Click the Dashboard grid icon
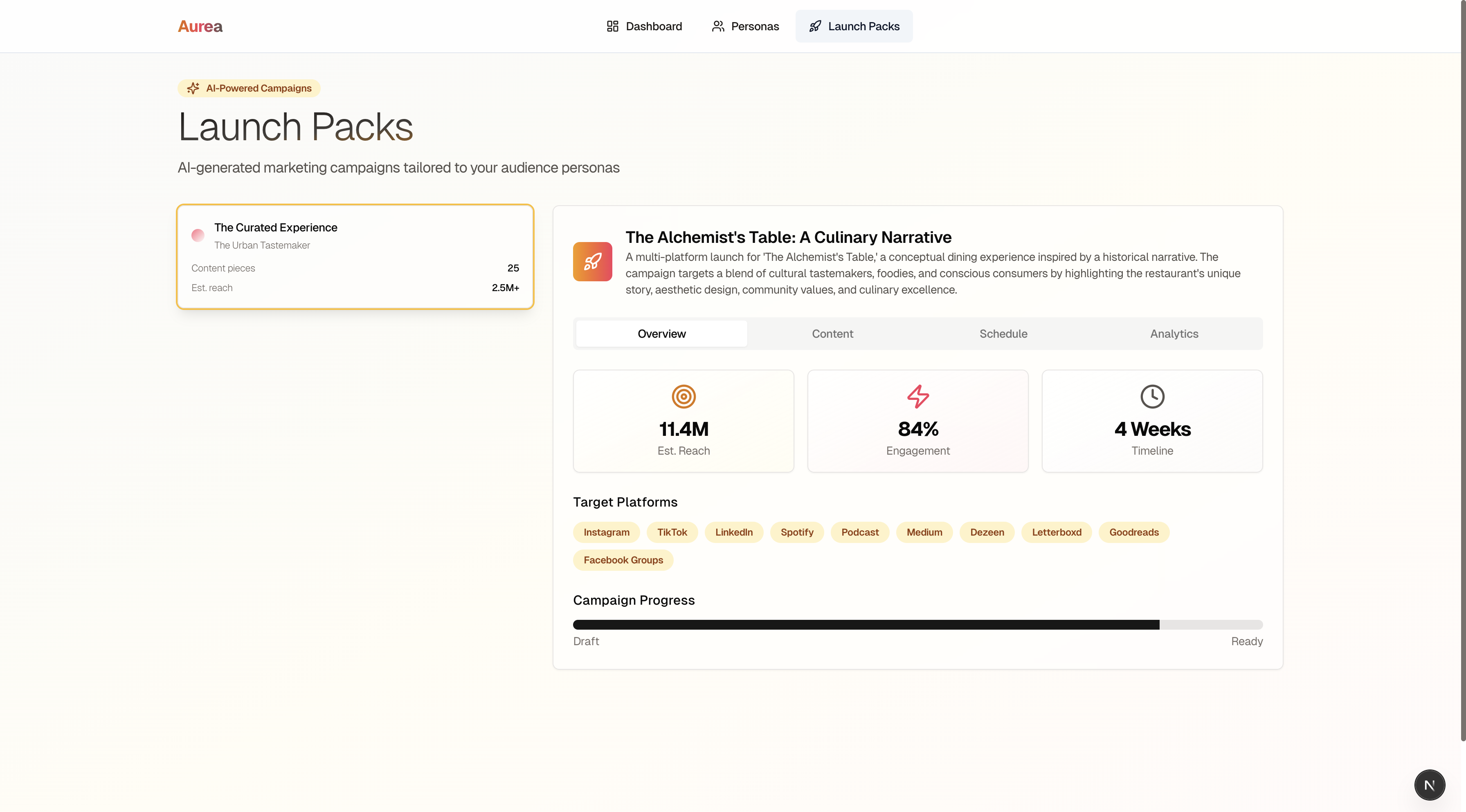1466x812 pixels. tap(612, 26)
